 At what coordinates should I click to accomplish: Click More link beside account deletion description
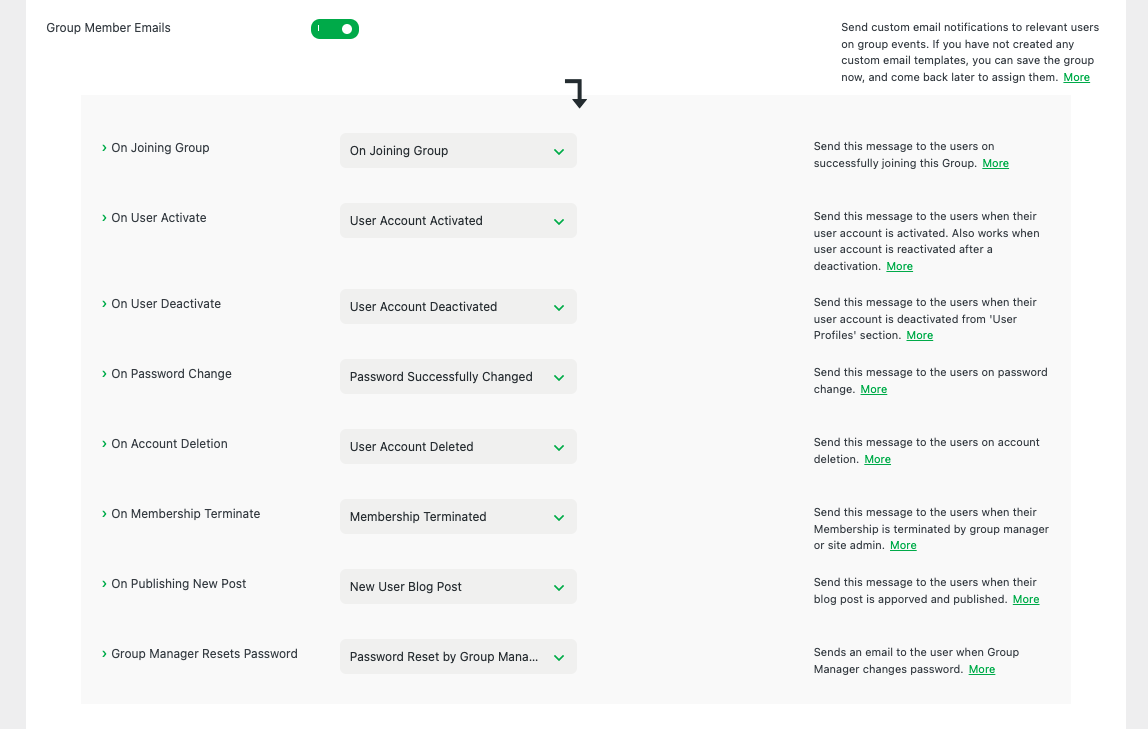click(x=877, y=460)
